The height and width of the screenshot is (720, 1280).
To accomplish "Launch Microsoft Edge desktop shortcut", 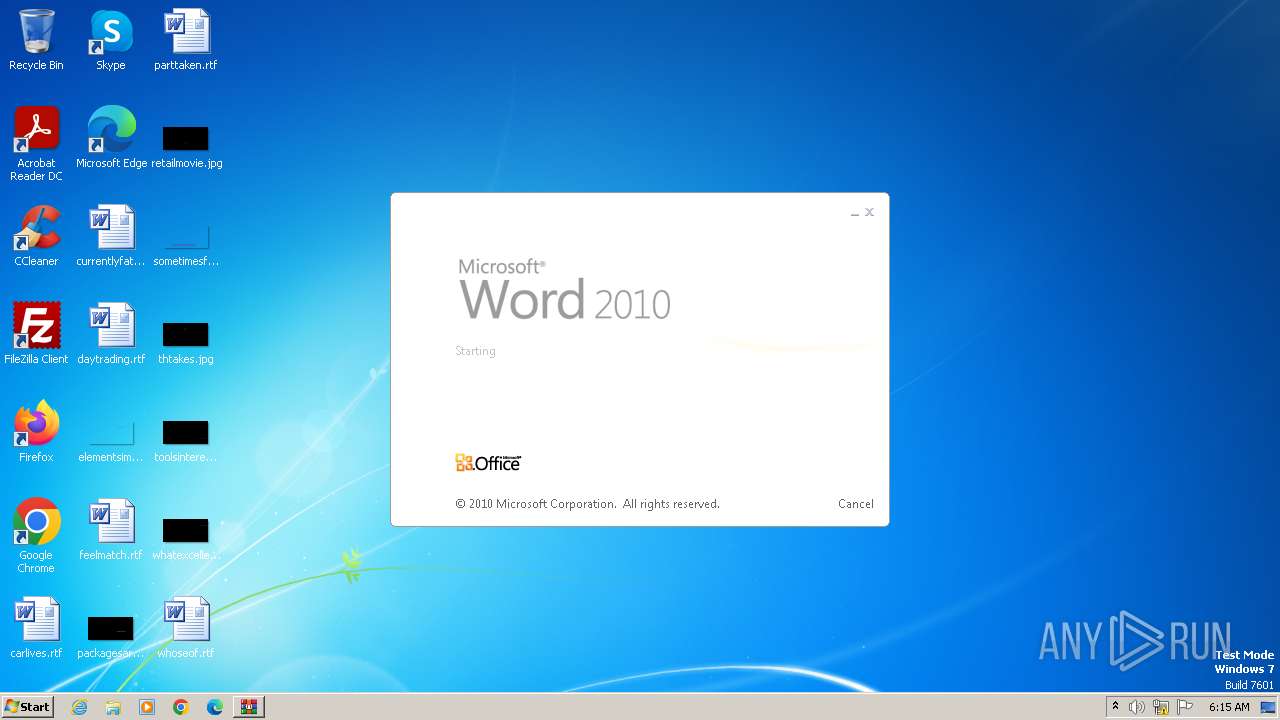I will [111, 138].
